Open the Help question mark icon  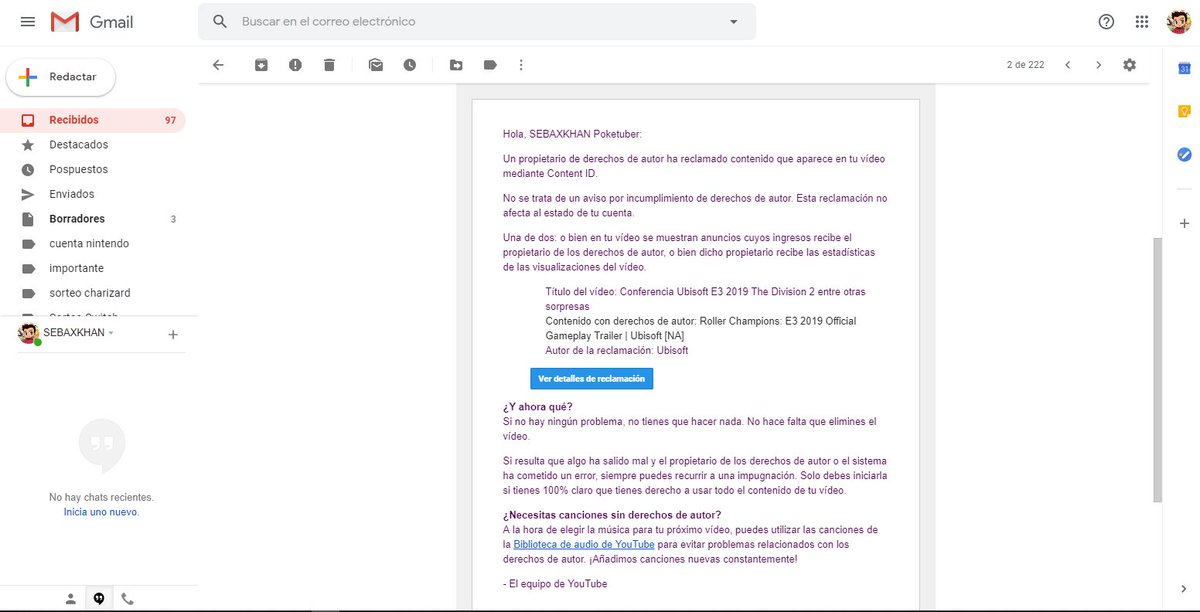[x=1106, y=22]
